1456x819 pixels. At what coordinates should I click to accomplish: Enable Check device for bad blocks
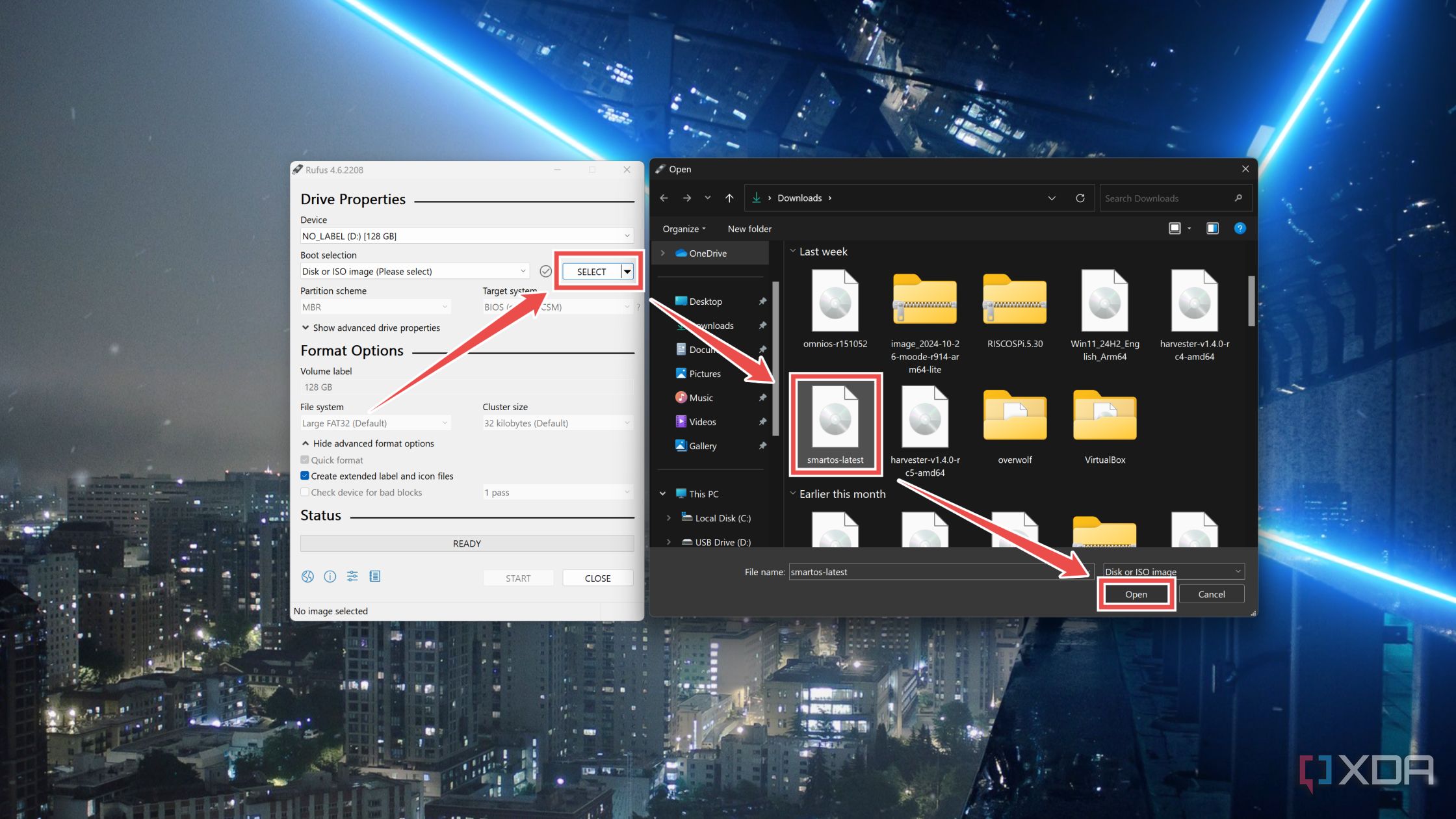304,492
